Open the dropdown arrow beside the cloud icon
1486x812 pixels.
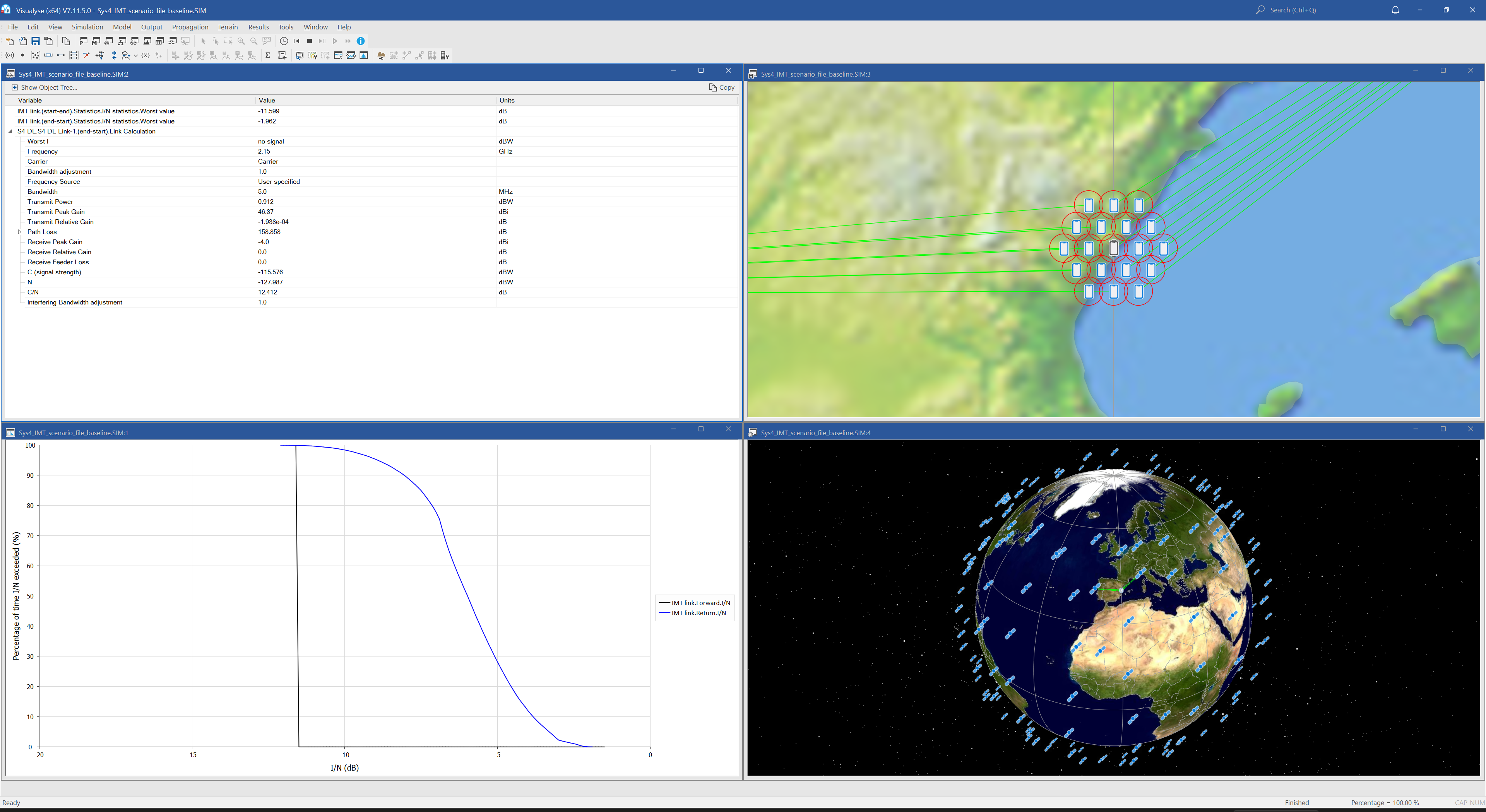pos(135,56)
